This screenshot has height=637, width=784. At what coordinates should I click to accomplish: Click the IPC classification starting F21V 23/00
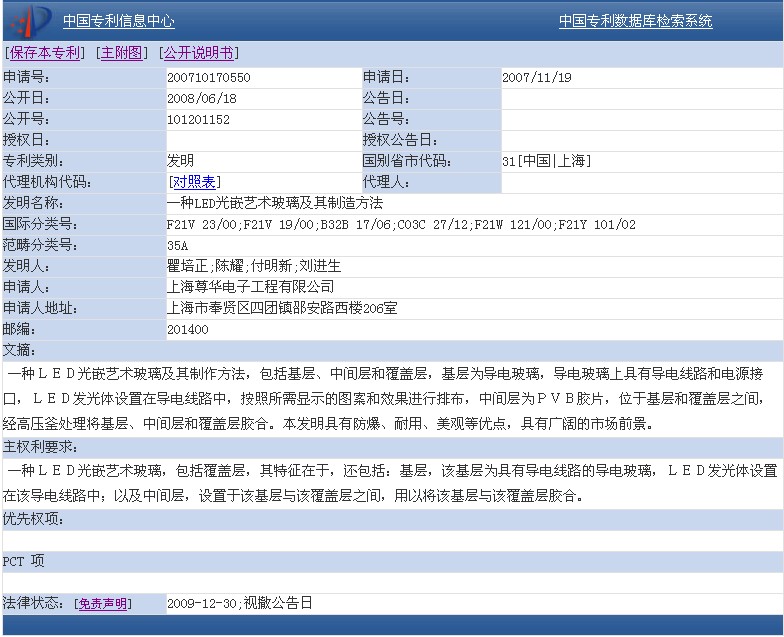click(x=400, y=224)
